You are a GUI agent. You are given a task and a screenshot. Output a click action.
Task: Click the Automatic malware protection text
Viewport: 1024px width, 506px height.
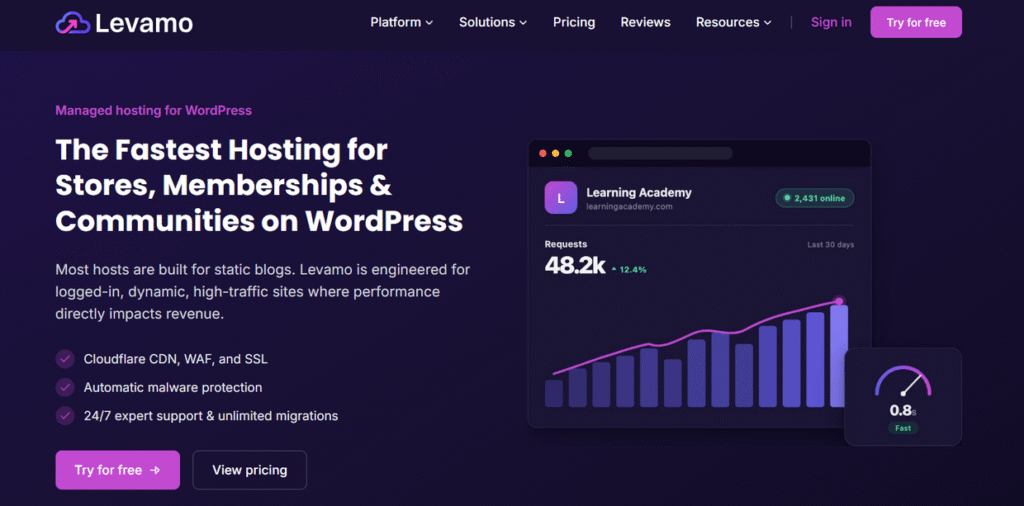[x=173, y=387]
